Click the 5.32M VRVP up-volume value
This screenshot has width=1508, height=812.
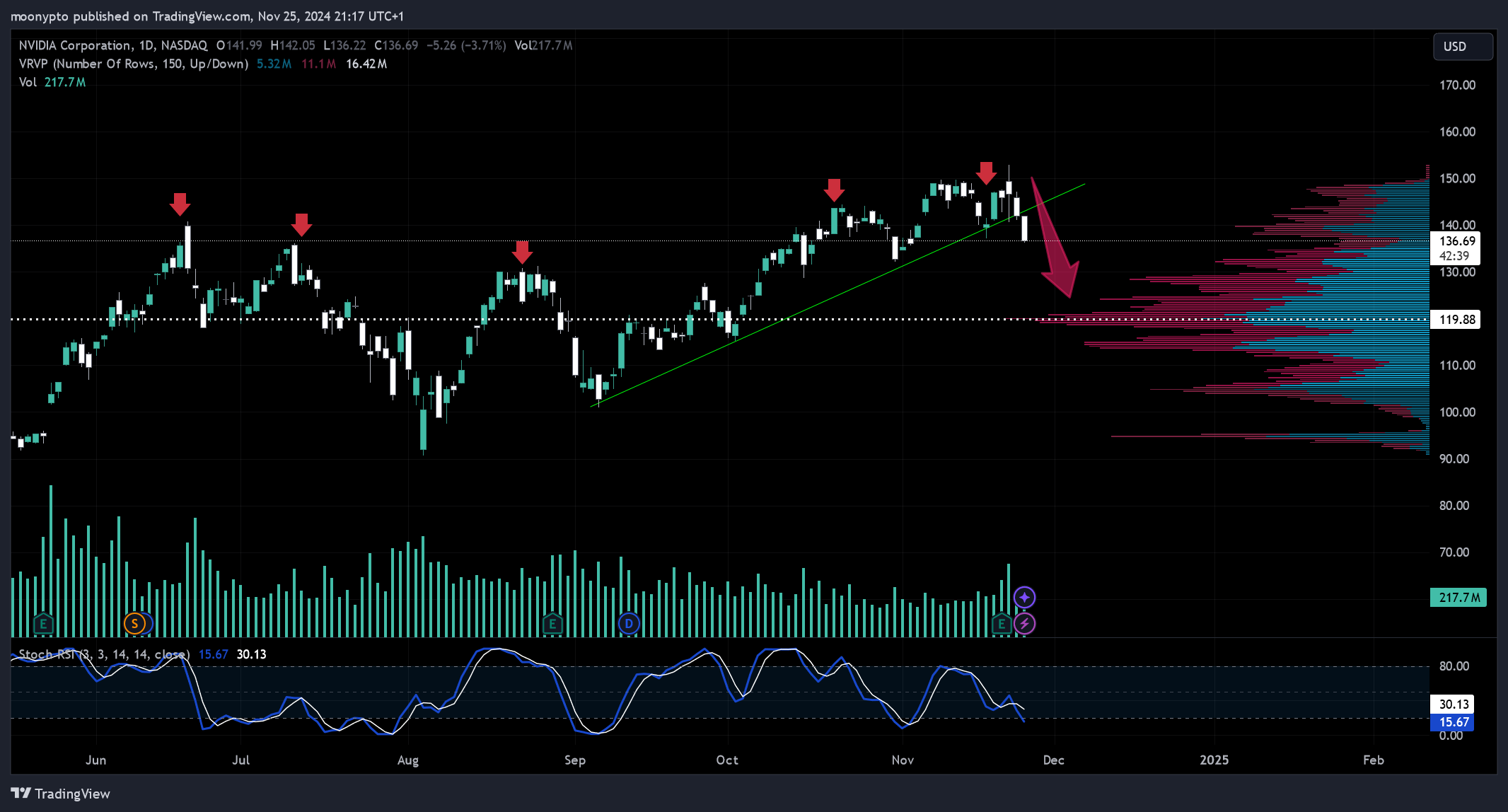(274, 64)
